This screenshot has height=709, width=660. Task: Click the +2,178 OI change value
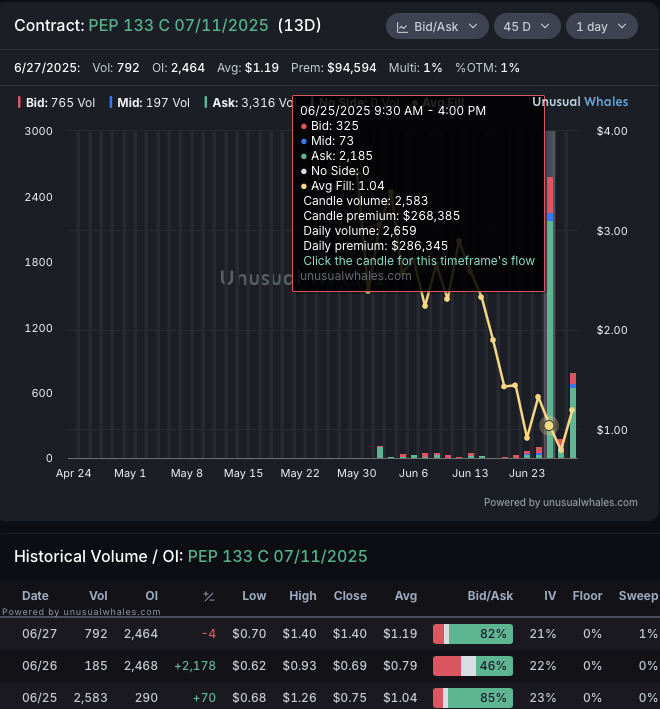click(x=195, y=666)
